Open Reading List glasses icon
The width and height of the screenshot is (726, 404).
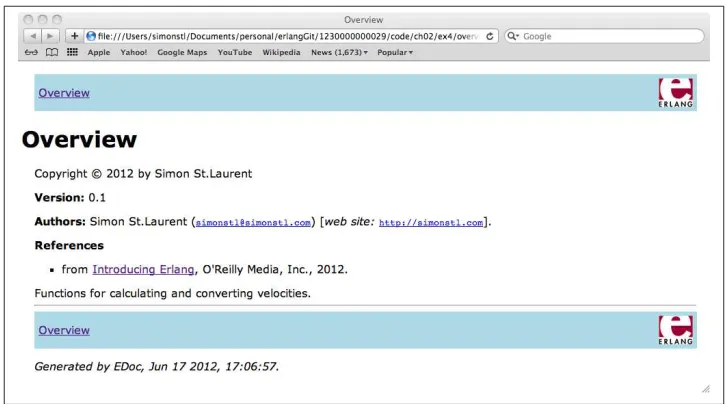coord(31,52)
